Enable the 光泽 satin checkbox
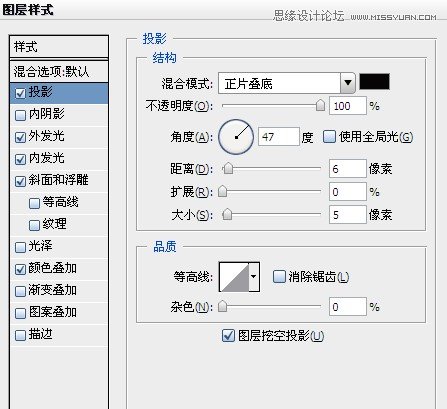Screen dimensions: 447x409 click(x=20, y=247)
